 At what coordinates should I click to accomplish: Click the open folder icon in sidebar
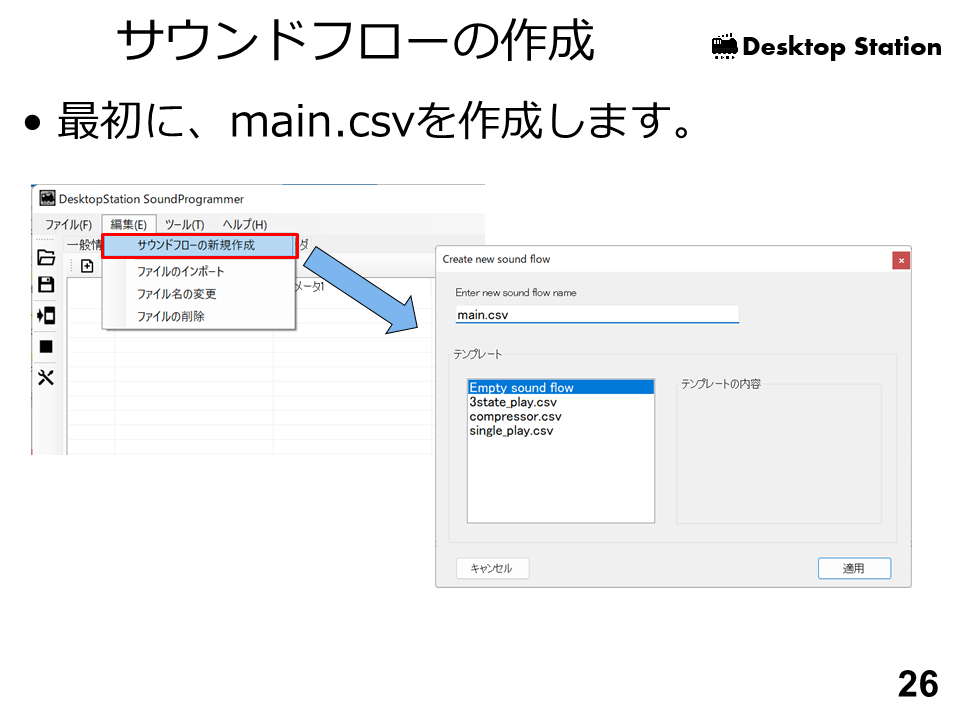coord(46,257)
